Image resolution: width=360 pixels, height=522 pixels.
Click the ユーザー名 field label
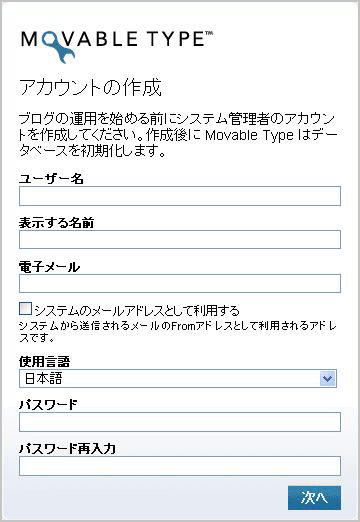tap(51, 179)
